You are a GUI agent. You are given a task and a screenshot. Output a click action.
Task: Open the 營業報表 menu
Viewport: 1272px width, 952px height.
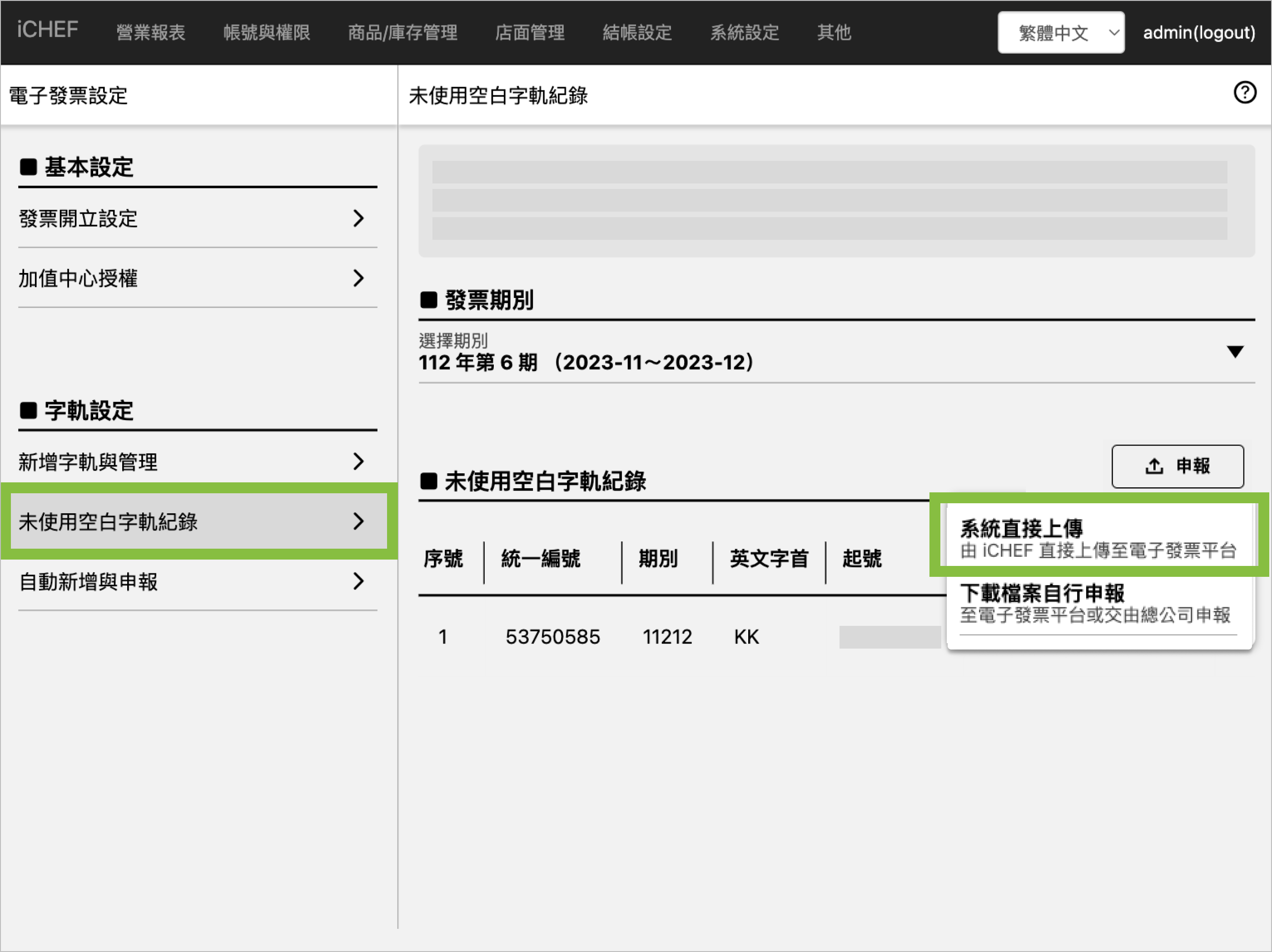click(x=151, y=33)
